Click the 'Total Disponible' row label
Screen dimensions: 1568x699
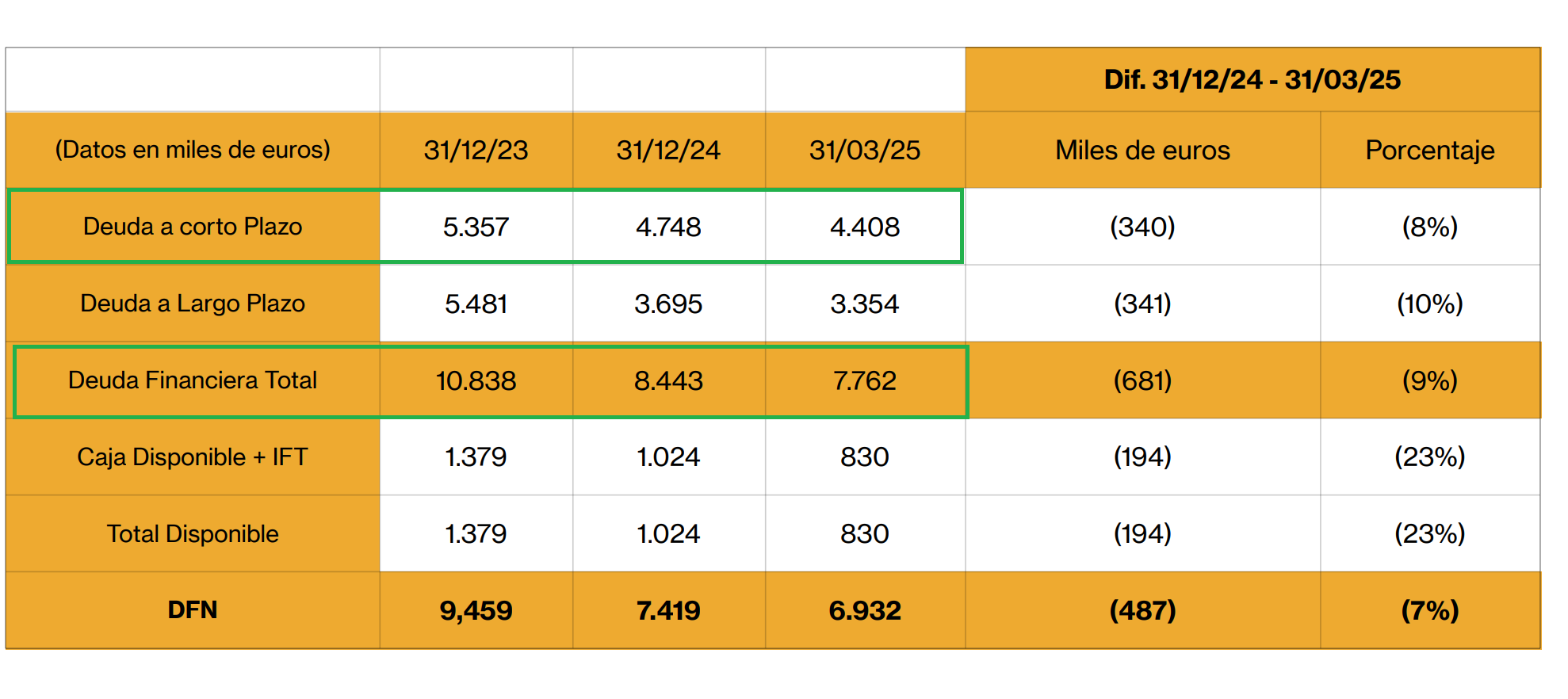click(x=193, y=534)
